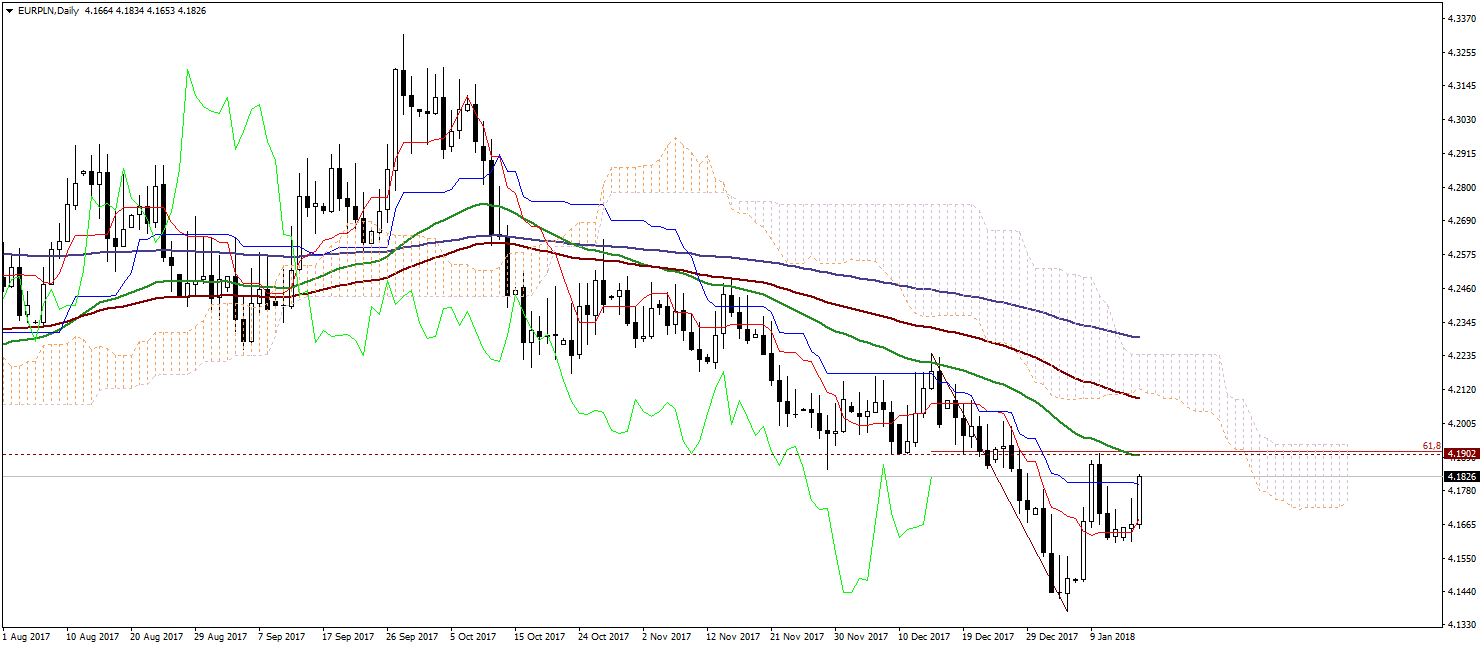Click the 9 Jan 2018 date label

pos(1113,636)
